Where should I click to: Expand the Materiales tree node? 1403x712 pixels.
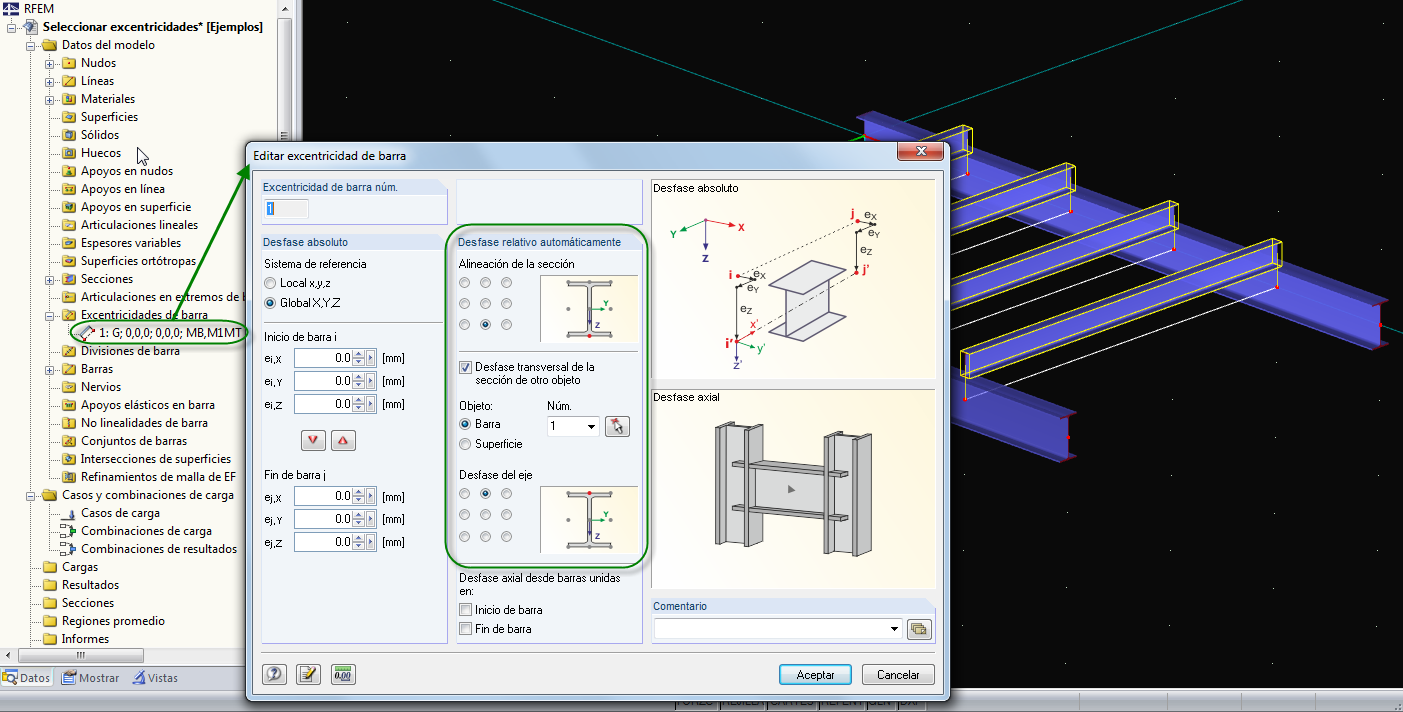coord(50,99)
